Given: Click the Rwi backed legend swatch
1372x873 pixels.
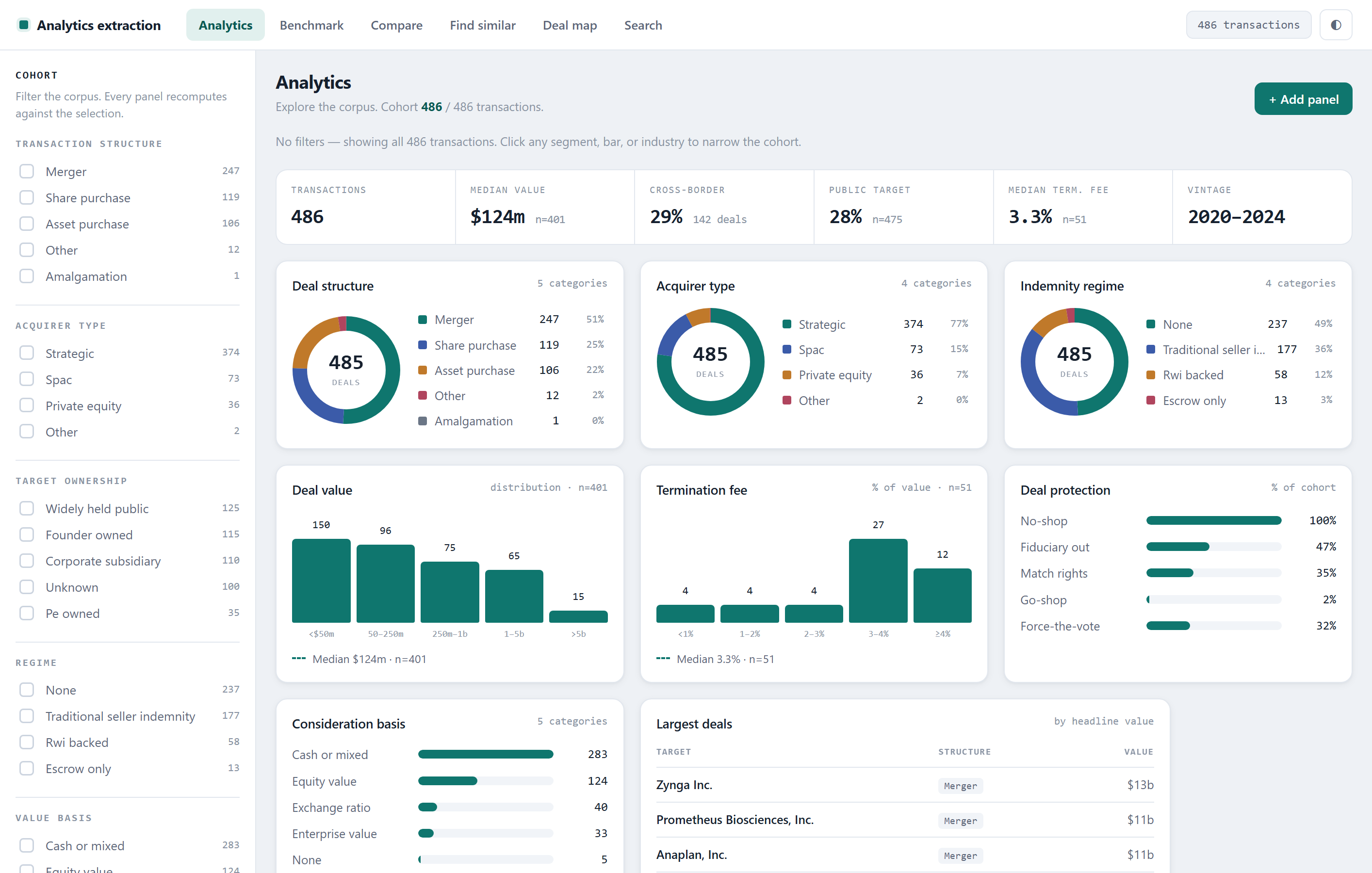Looking at the screenshot, I should (x=1150, y=375).
